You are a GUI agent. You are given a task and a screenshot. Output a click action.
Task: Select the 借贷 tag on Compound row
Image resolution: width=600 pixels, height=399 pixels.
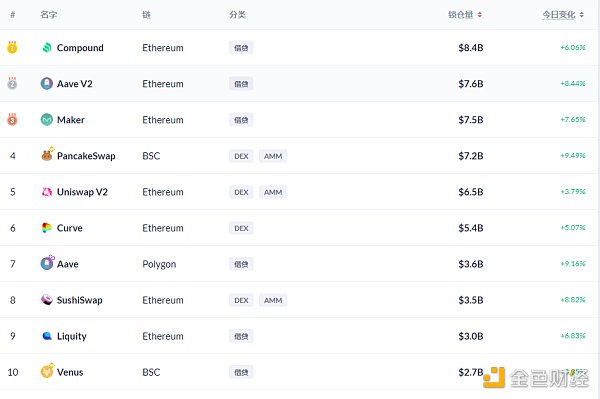click(241, 48)
